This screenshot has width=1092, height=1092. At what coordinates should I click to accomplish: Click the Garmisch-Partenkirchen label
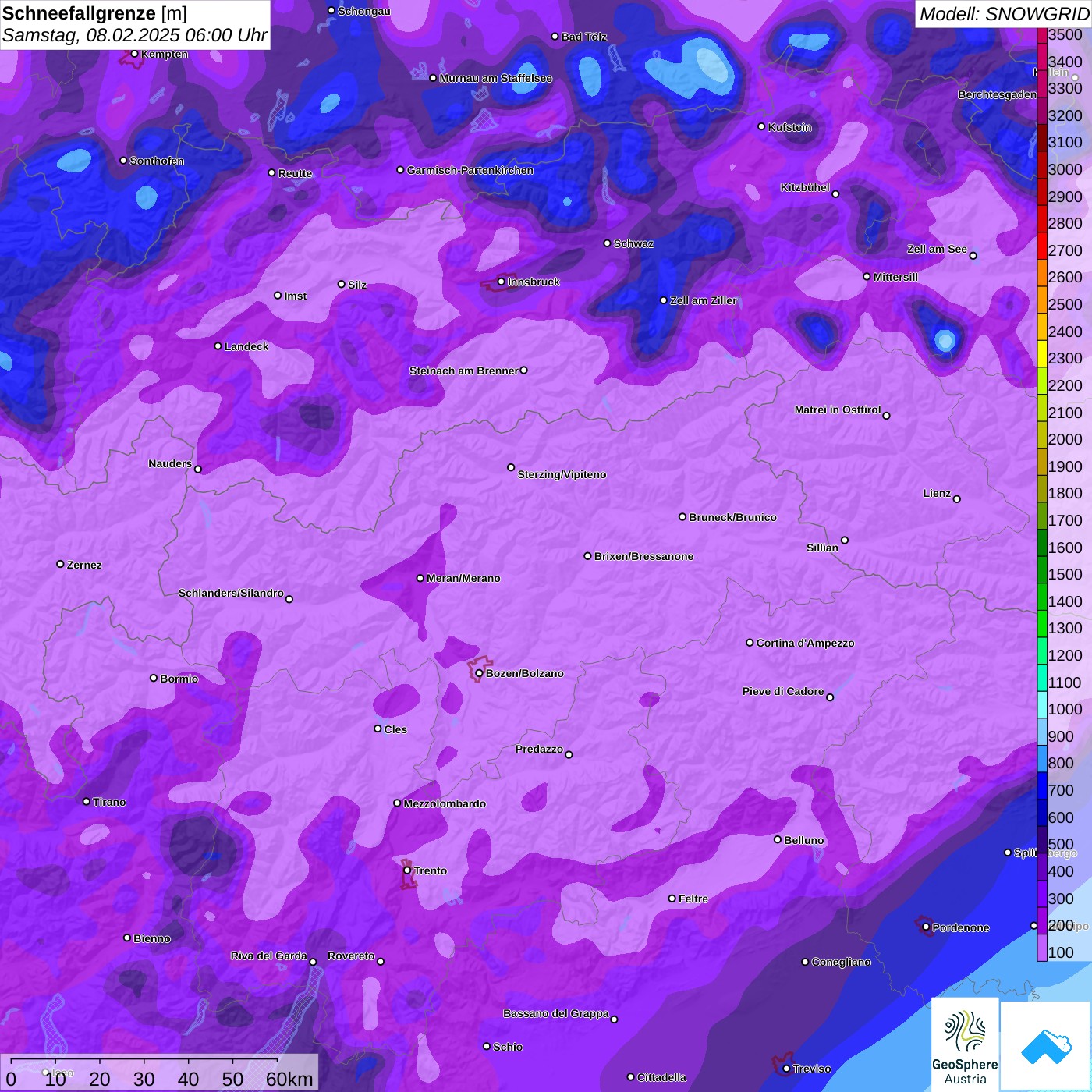coord(470,170)
